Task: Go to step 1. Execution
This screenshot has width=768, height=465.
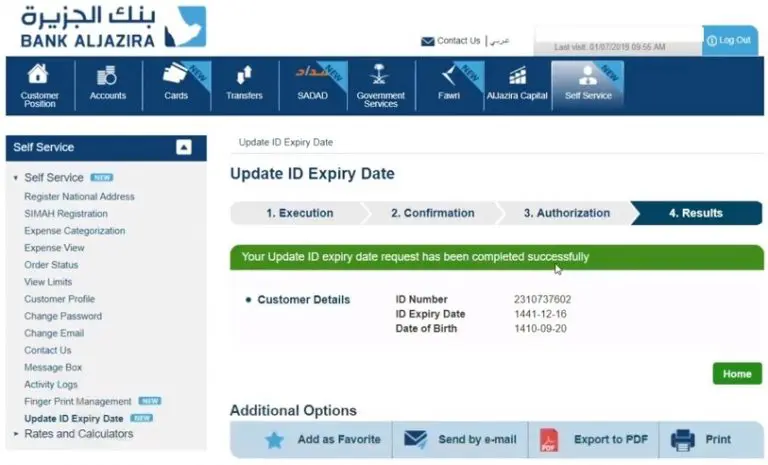Action: pos(299,213)
